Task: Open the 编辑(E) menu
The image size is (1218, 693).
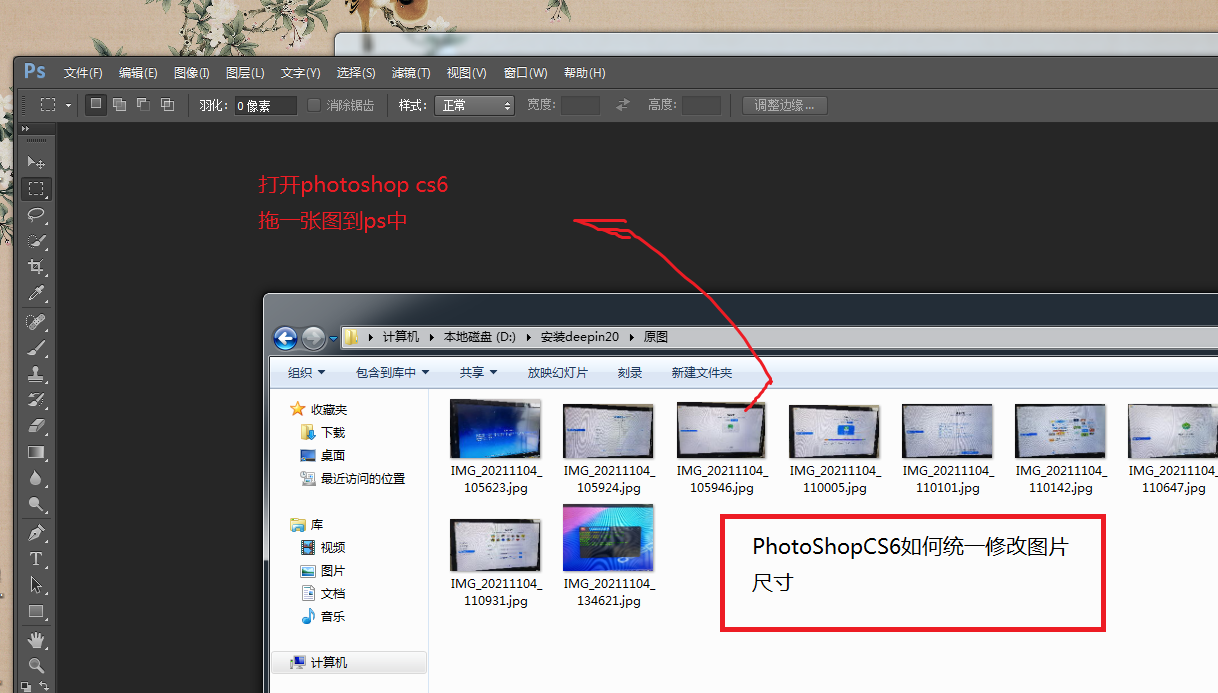Action: [138, 73]
